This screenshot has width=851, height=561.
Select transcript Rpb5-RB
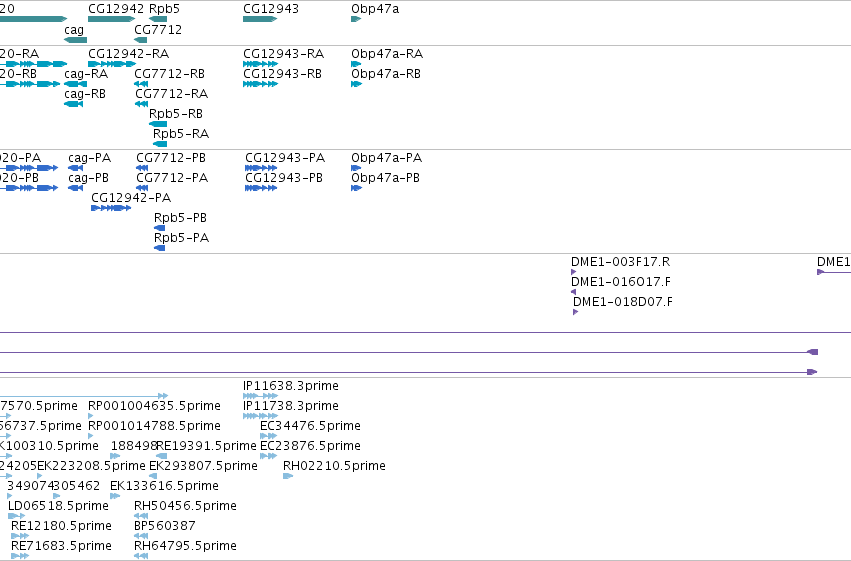tap(176, 114)
